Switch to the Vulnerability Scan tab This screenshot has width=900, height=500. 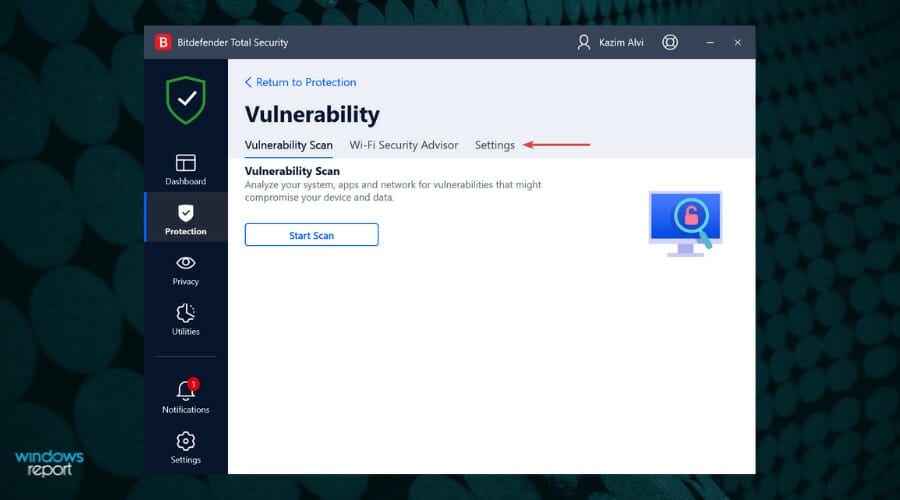point(289,145)
